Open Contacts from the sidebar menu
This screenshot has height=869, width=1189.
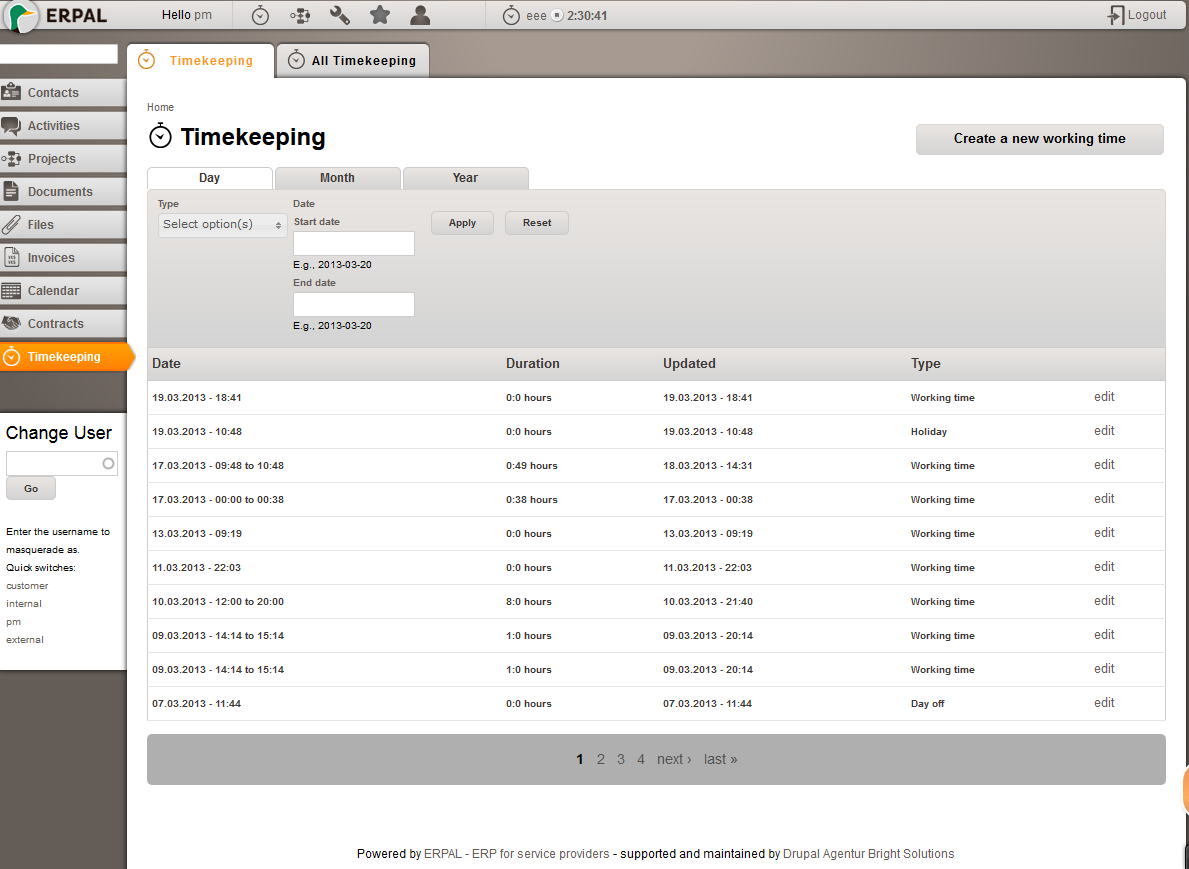[x=63, y=93]
